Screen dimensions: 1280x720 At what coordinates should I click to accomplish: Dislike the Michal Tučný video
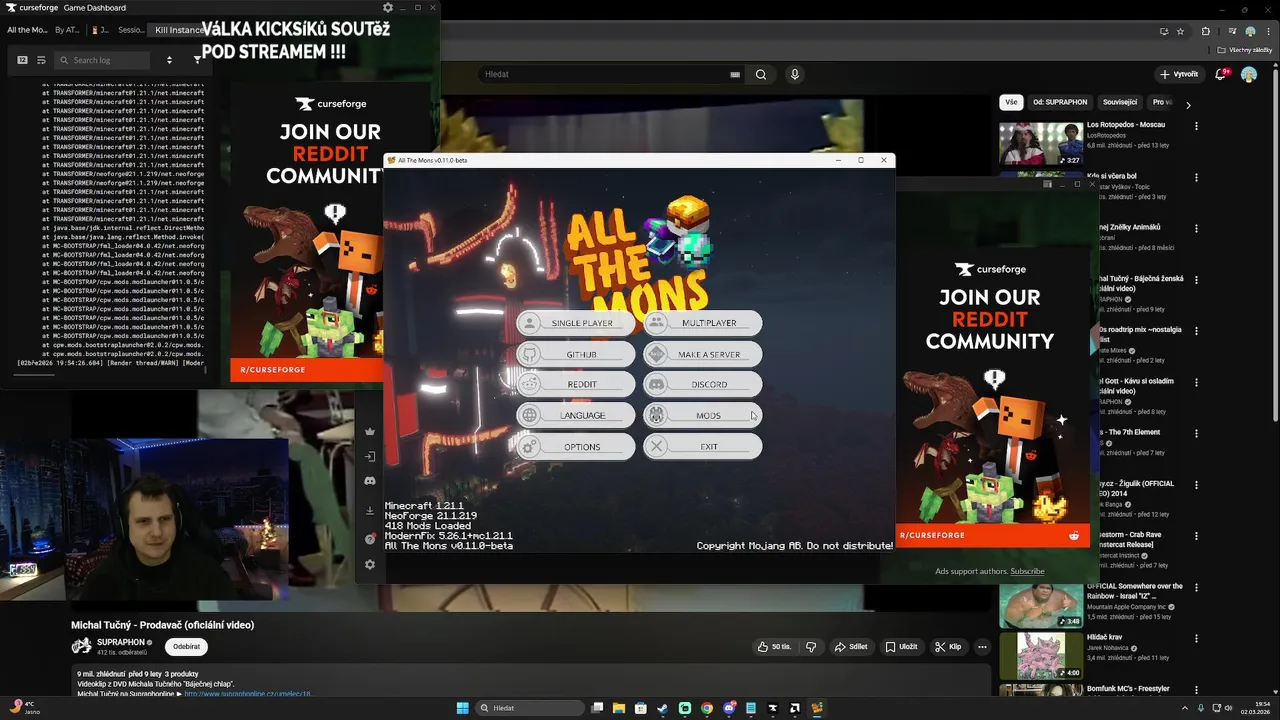[811, 647]
